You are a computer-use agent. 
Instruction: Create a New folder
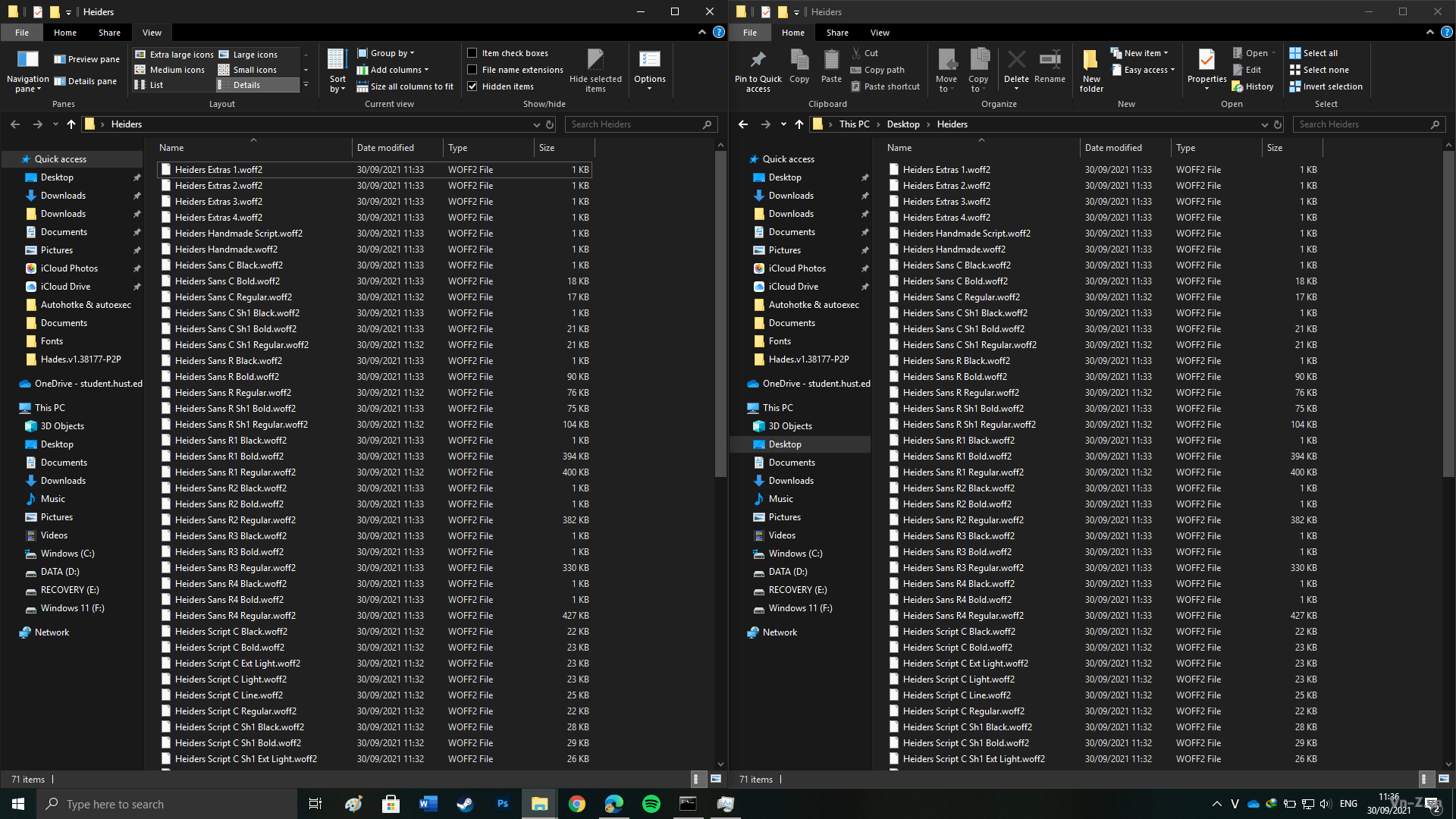point(1091,70)
